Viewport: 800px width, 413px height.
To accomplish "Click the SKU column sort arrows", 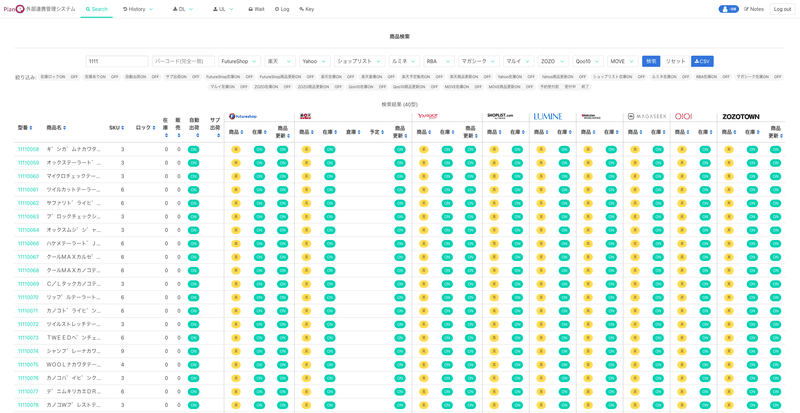I will click(x=123, y=127).
